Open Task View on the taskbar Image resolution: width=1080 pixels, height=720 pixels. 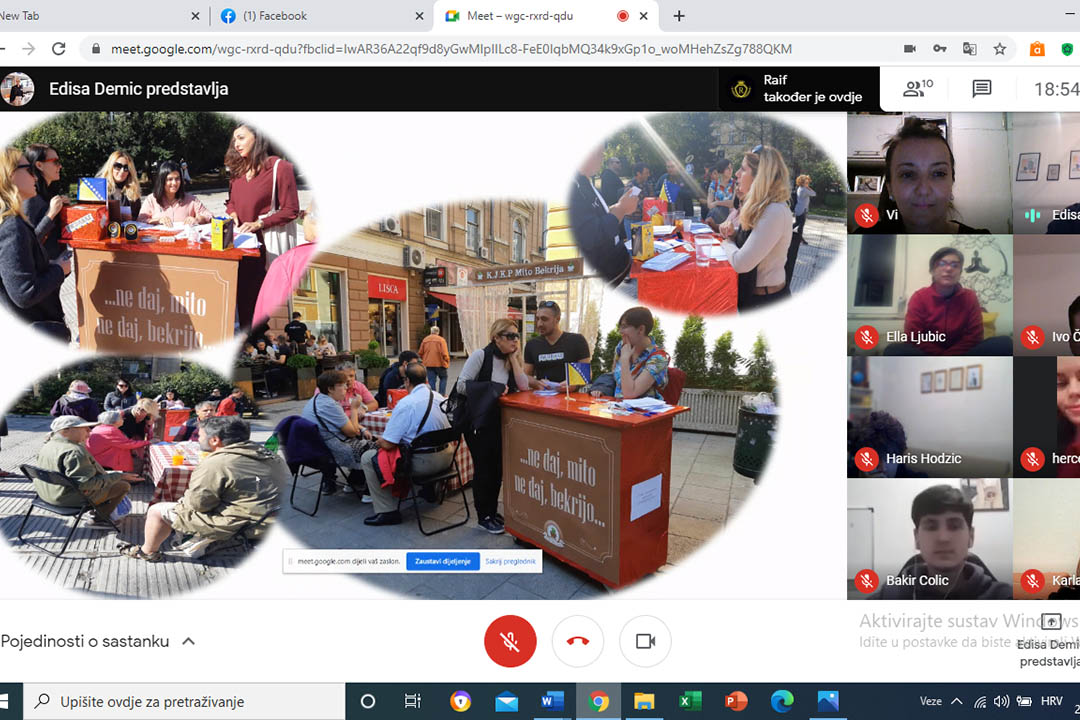413,701
